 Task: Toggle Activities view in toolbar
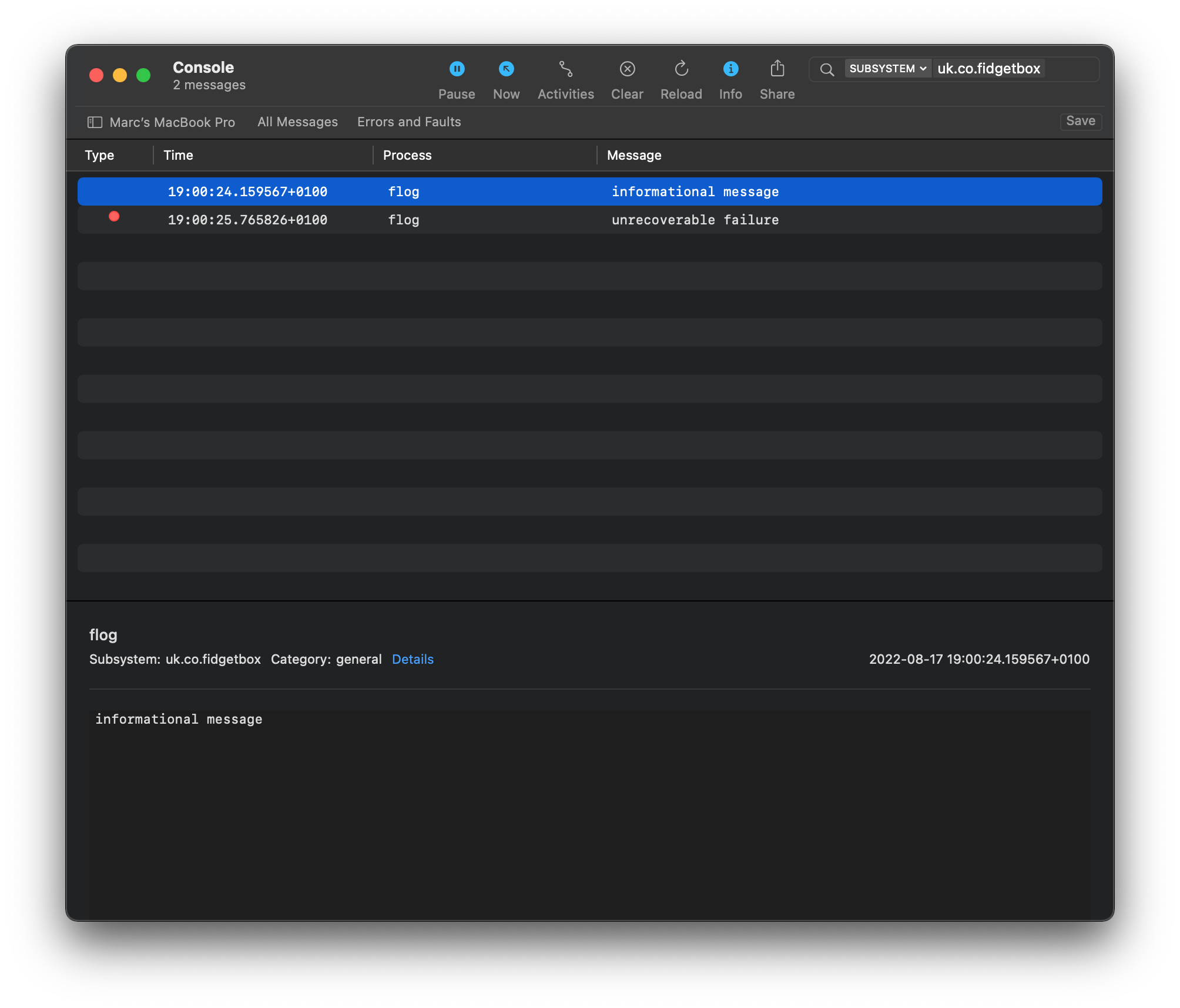[x=565, y=69]
